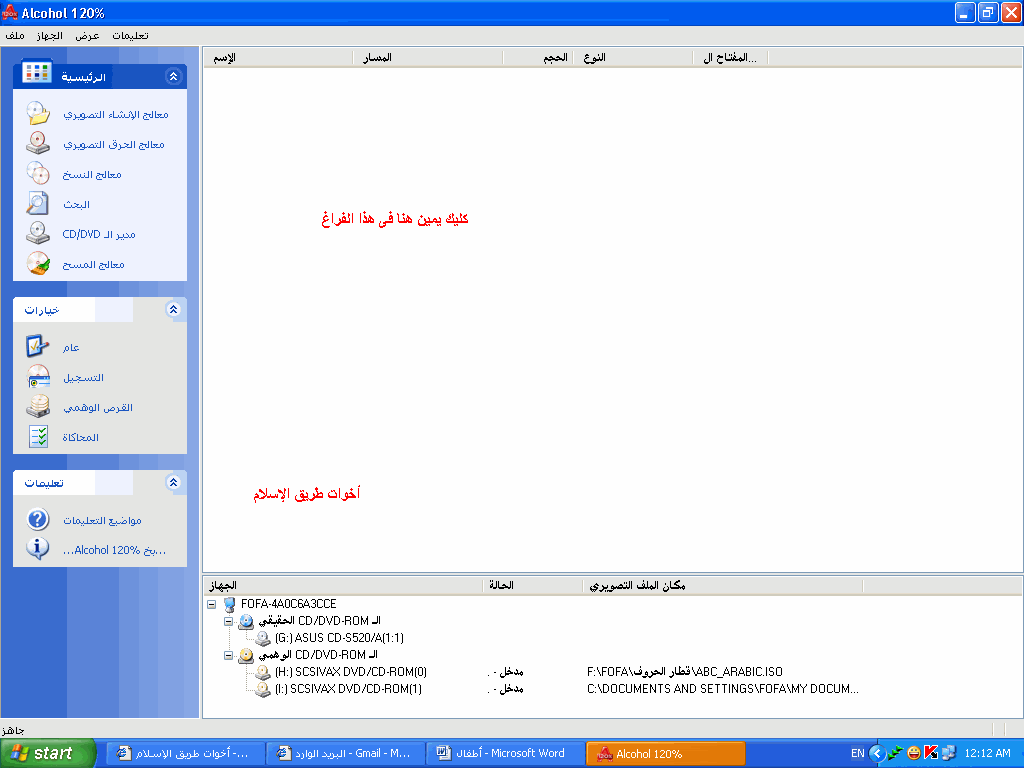Click the Kaspersky tray icon

point(931,753)
